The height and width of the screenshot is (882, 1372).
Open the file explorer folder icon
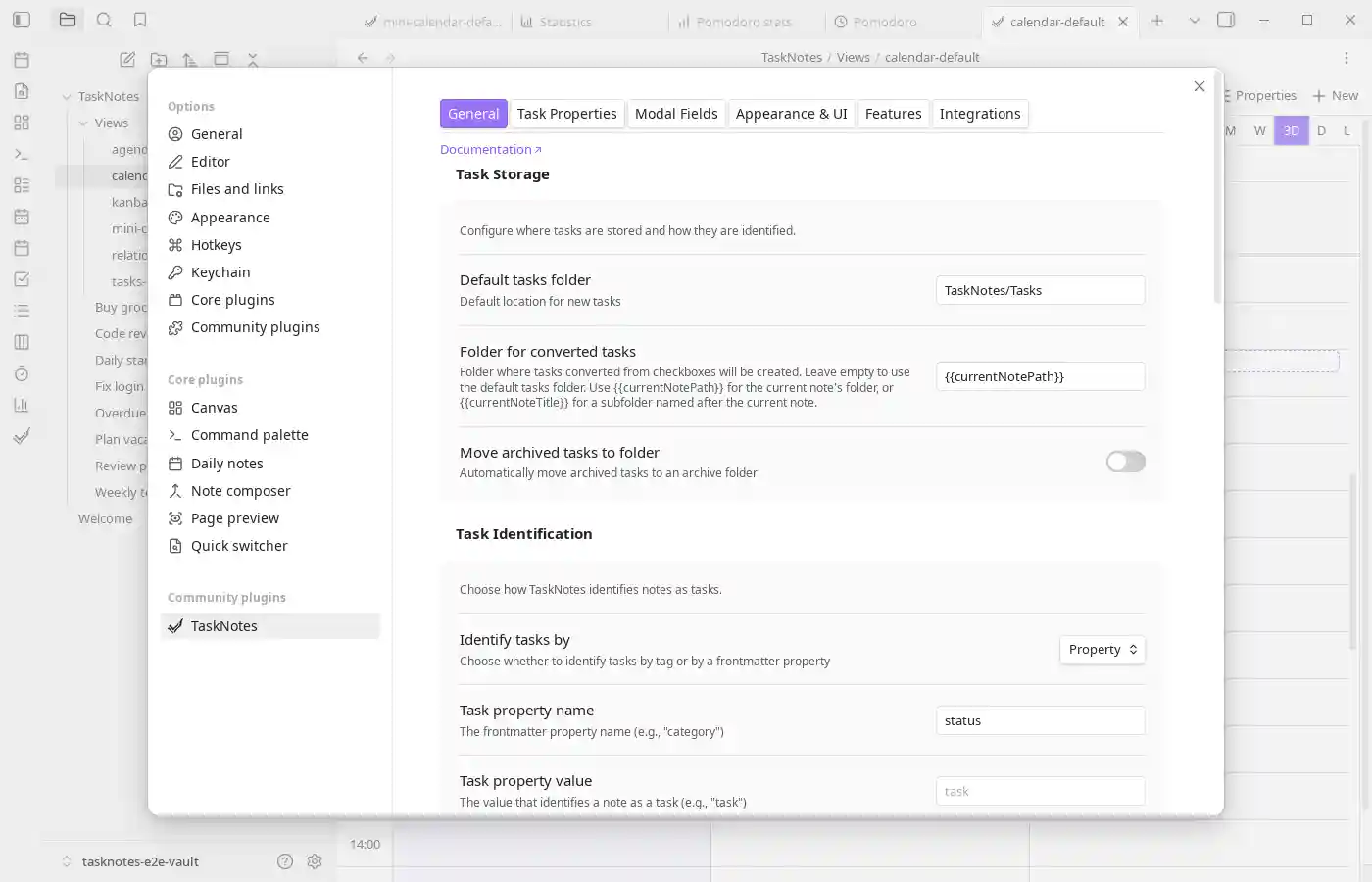[68, 20]
